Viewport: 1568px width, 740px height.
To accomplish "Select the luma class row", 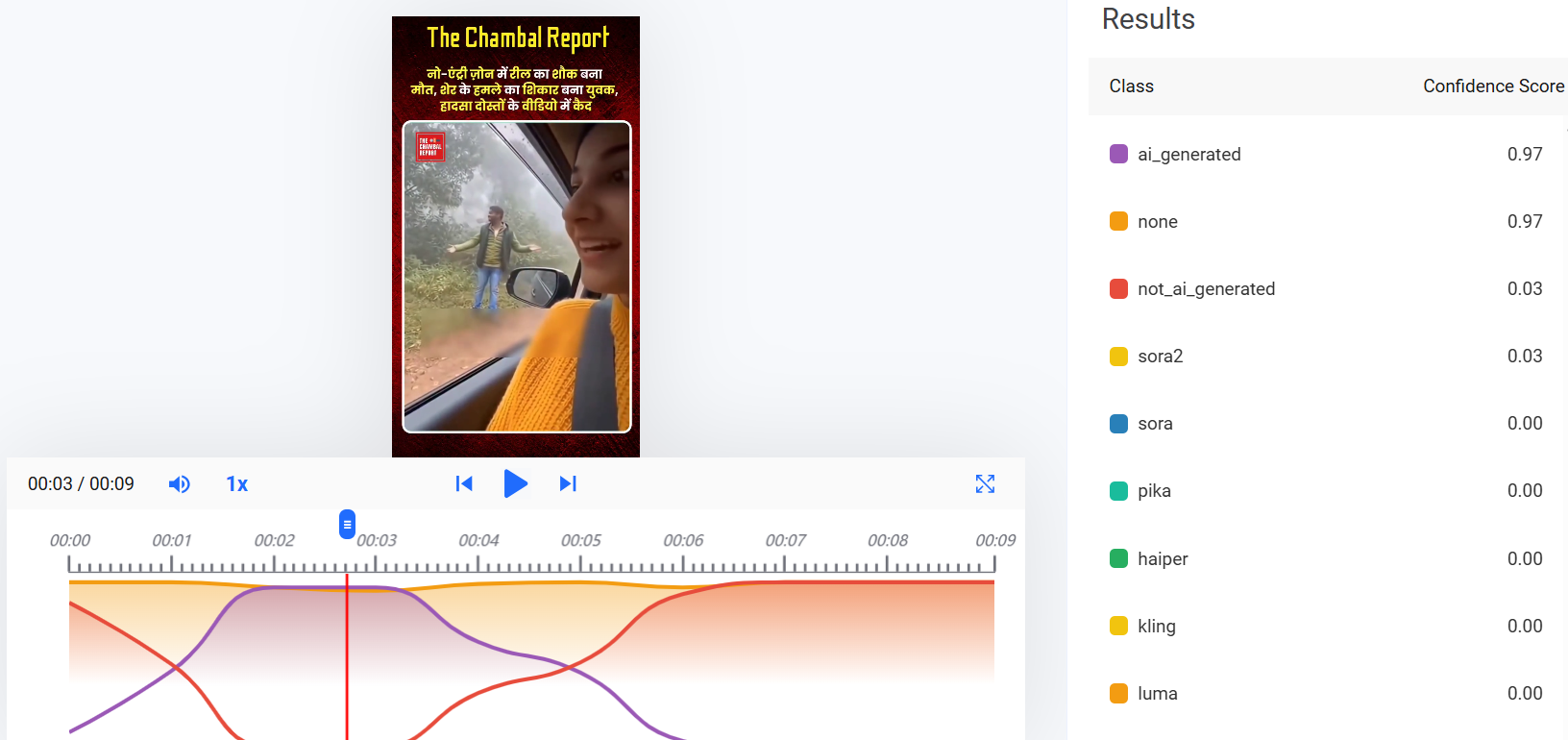I will (1326, 694).
